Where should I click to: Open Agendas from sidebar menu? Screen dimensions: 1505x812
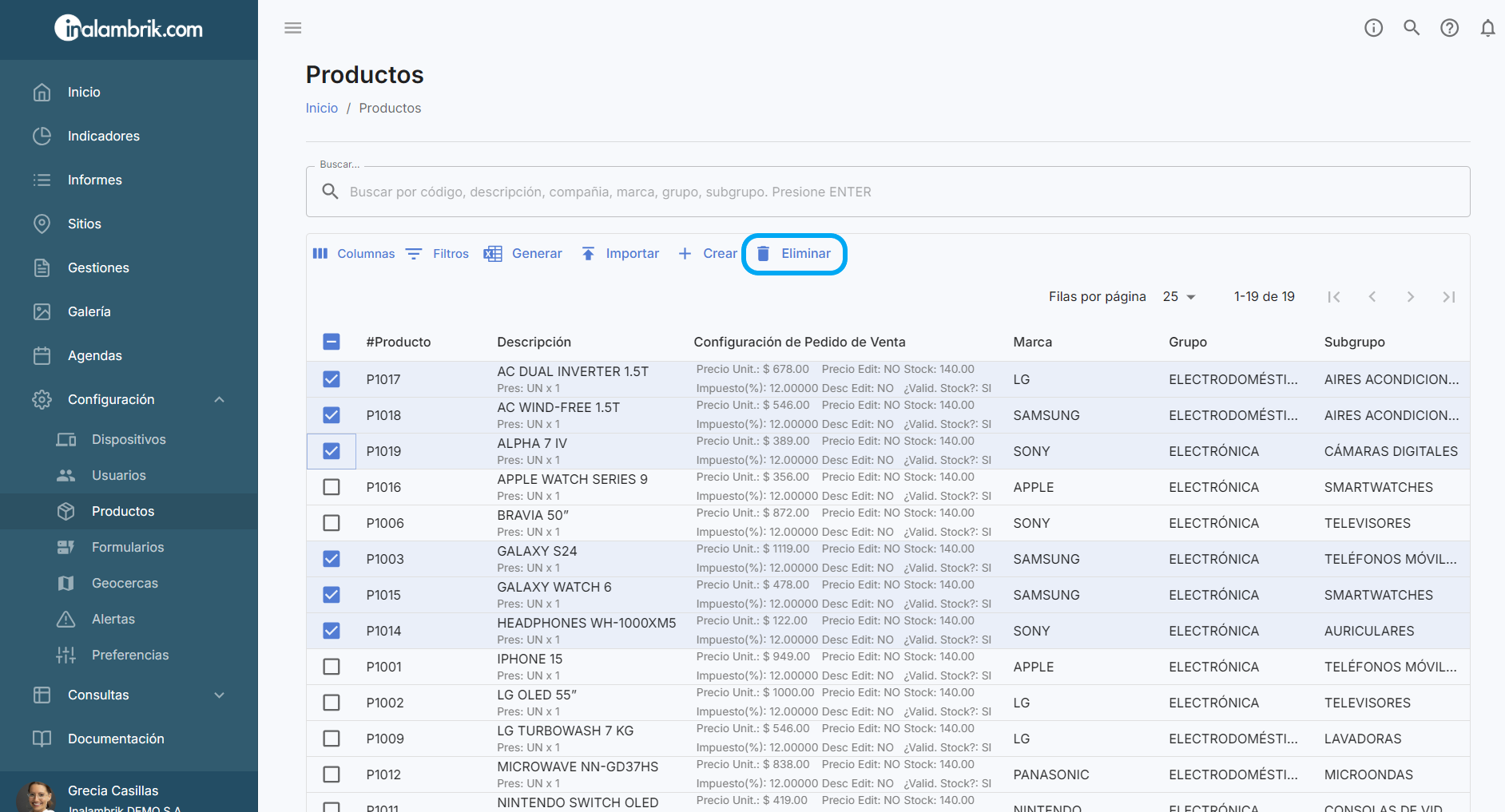tap(95, 355)
